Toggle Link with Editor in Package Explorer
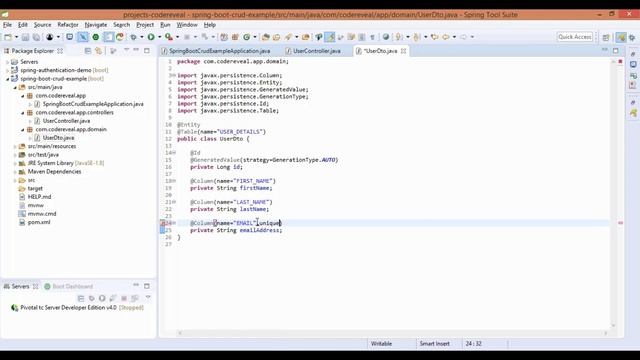This screenshot has height=360, width=640. tap(98, 51)
